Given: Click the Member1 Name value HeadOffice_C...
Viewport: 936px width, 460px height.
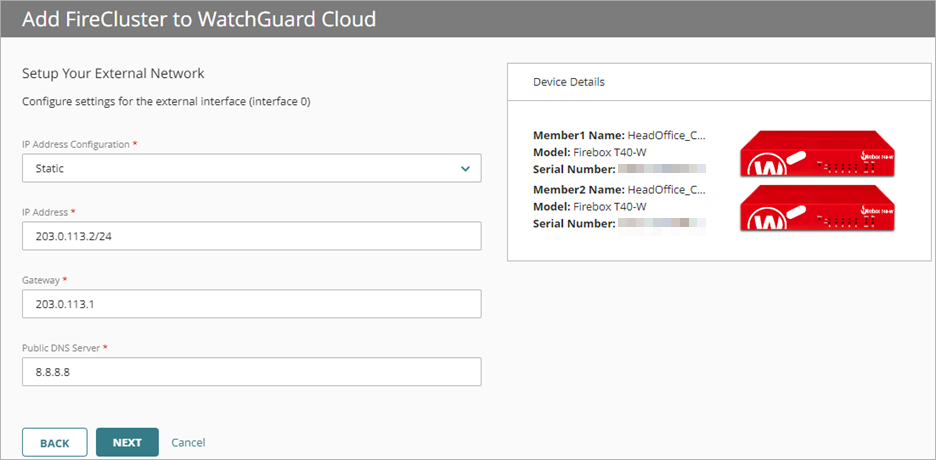Looking at the screenshot, I should (x=667, y=134).
